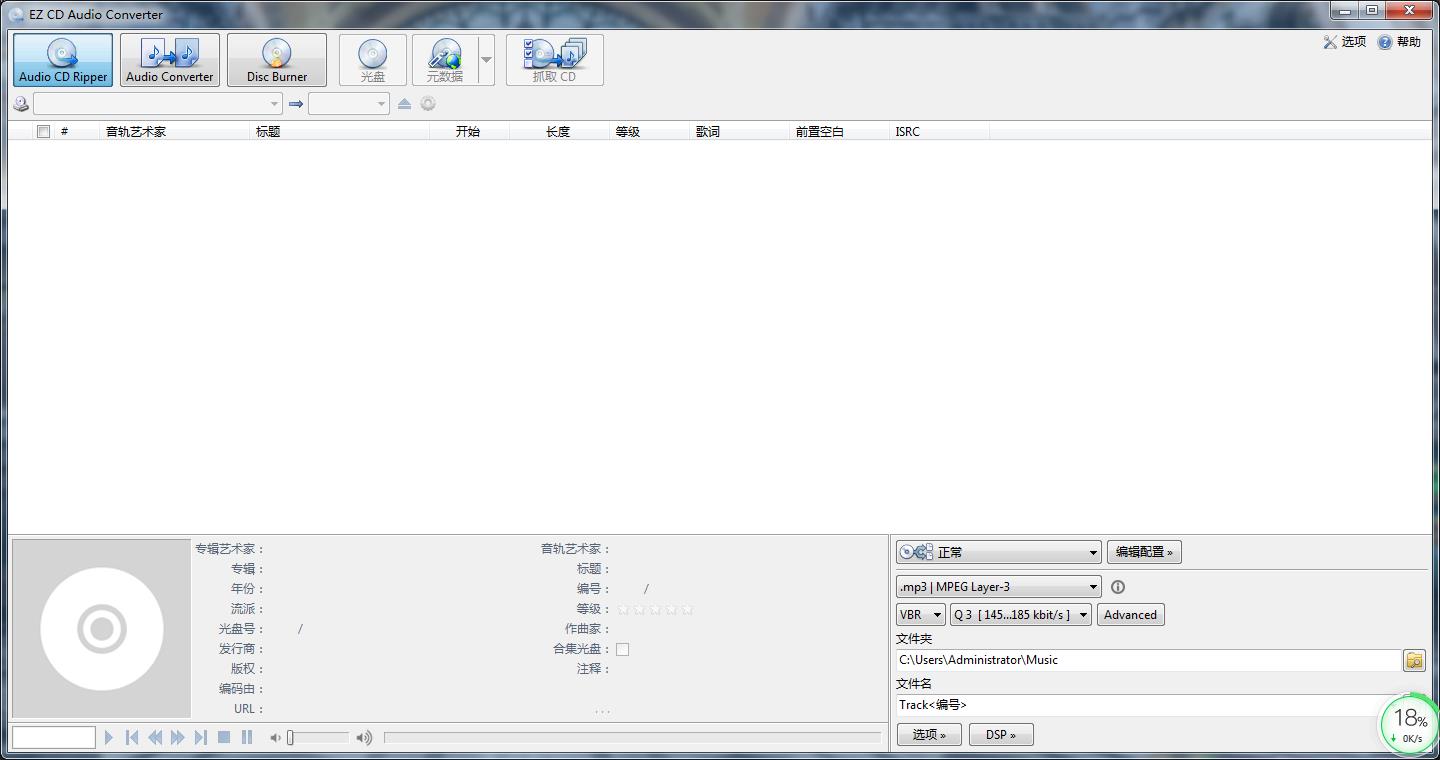The width and height of the screenshot is (1440, 760).
Task: Click the 抓取 CD rip button
Action: click(554, 60)
